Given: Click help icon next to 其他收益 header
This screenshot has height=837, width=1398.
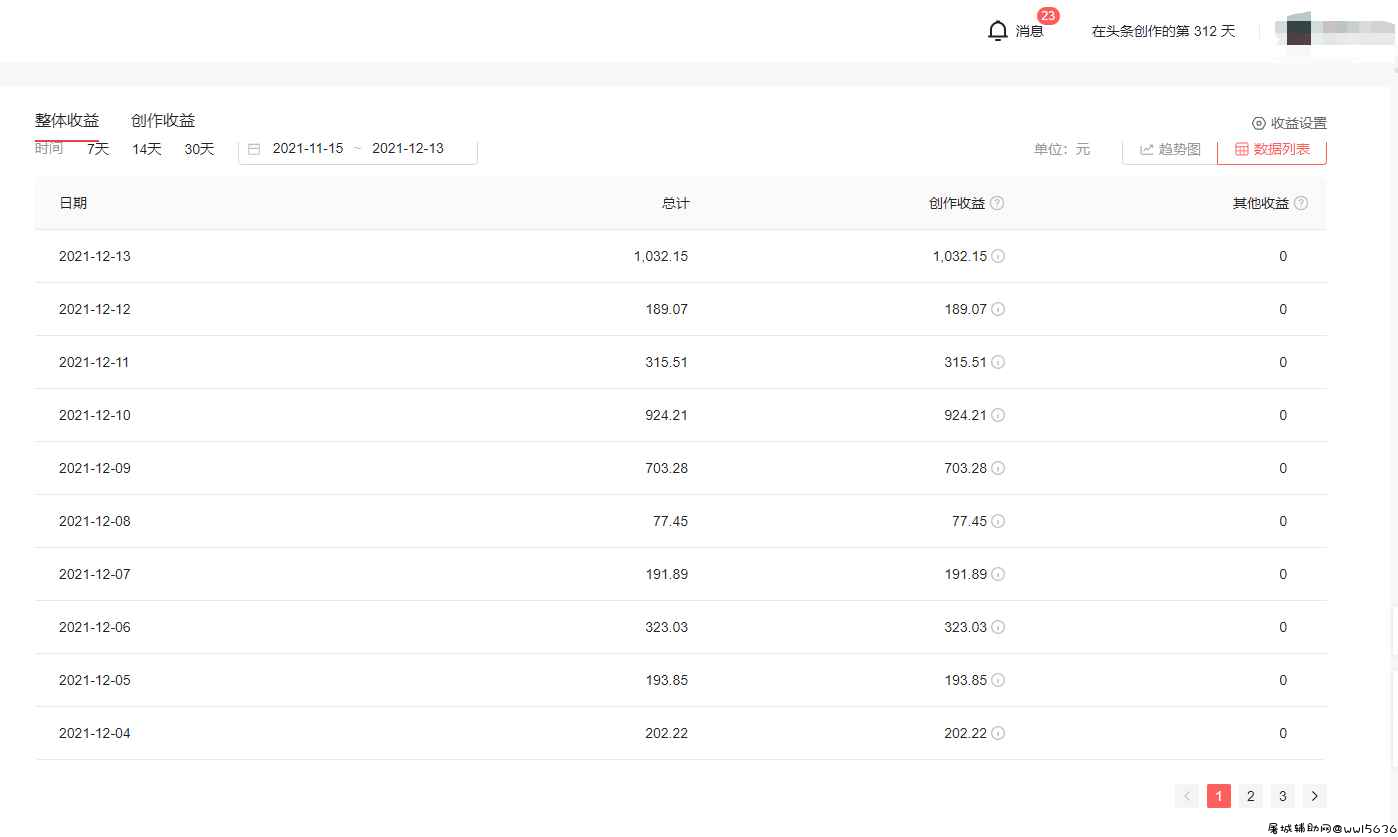Looking at the screenshot, I should click(1301, 203).
